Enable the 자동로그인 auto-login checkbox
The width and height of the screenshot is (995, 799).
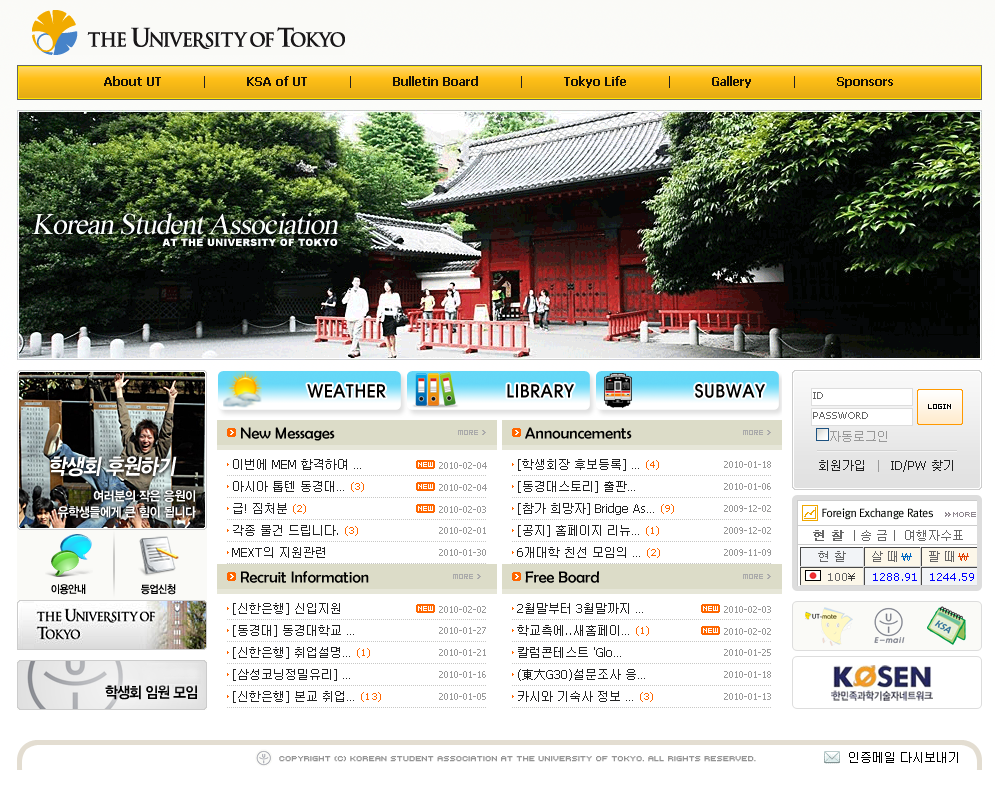click(x=822, y=435)
